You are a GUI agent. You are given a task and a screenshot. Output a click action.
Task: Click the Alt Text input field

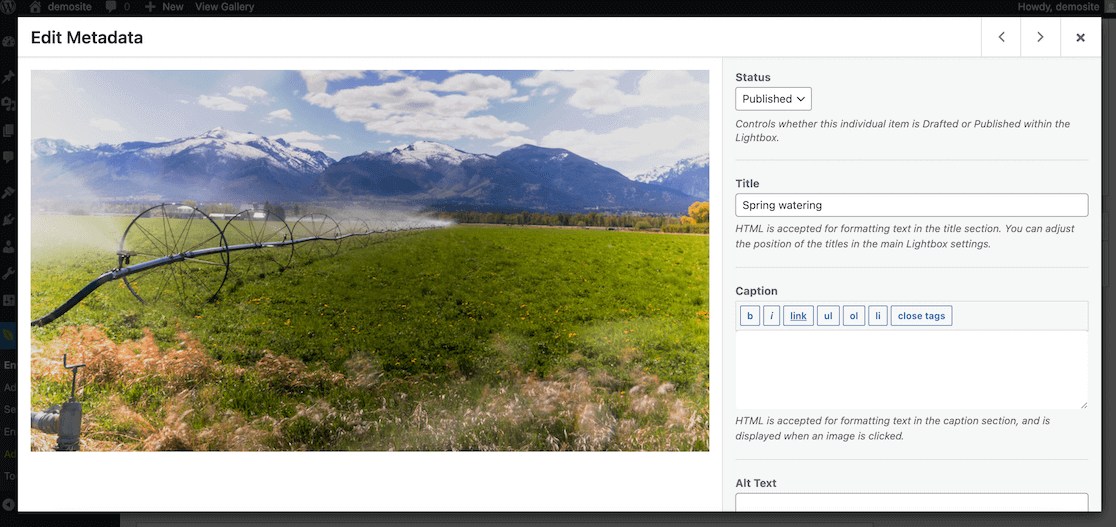[x=911, y=502]
